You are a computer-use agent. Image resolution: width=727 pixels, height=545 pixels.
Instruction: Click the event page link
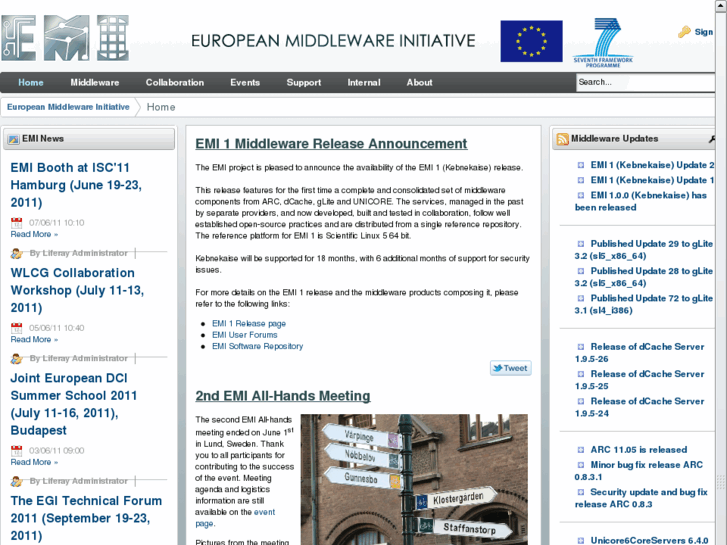235,518
